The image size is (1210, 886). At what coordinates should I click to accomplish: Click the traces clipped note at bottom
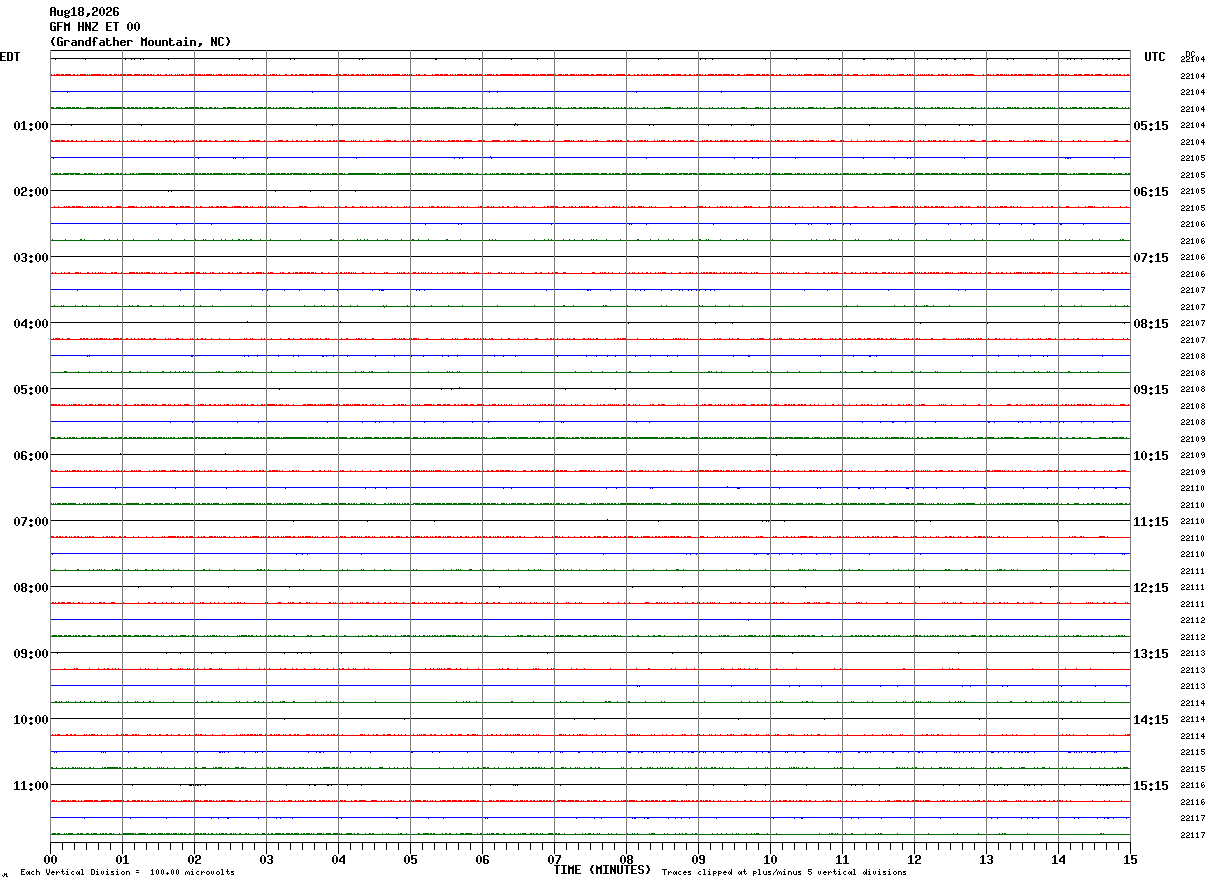pos(784,873)
